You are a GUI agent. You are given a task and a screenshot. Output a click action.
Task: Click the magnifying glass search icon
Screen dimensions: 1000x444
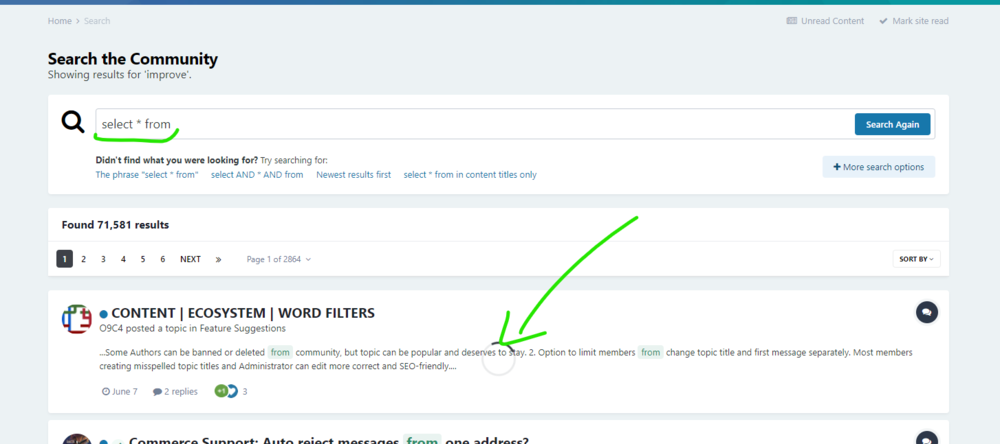pyautogui.click(x=73, y=122)
